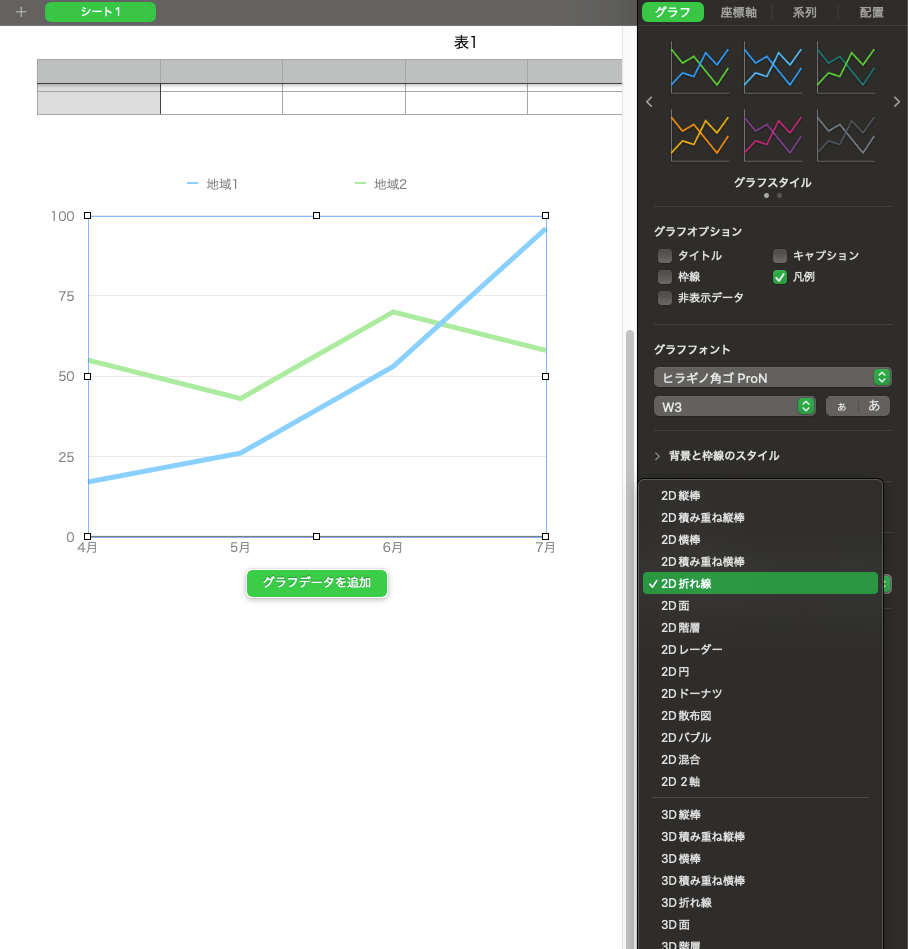Open the シート1 sheet tab

tap(100, 12)
